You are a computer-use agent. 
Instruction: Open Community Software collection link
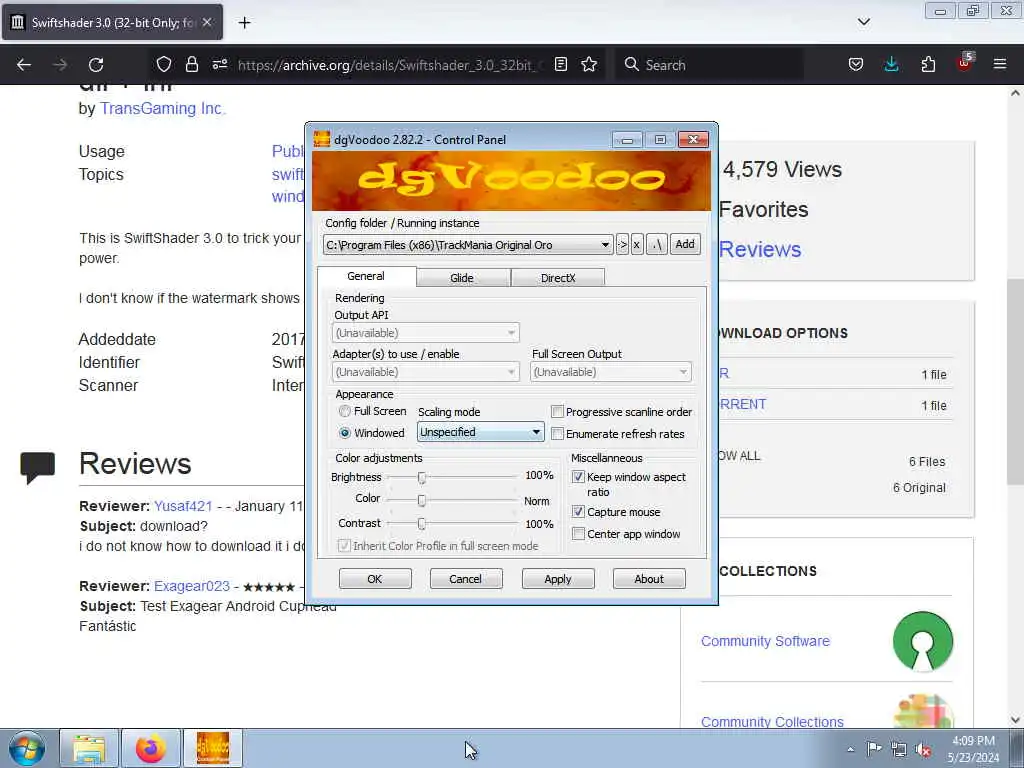pos(765,641)
